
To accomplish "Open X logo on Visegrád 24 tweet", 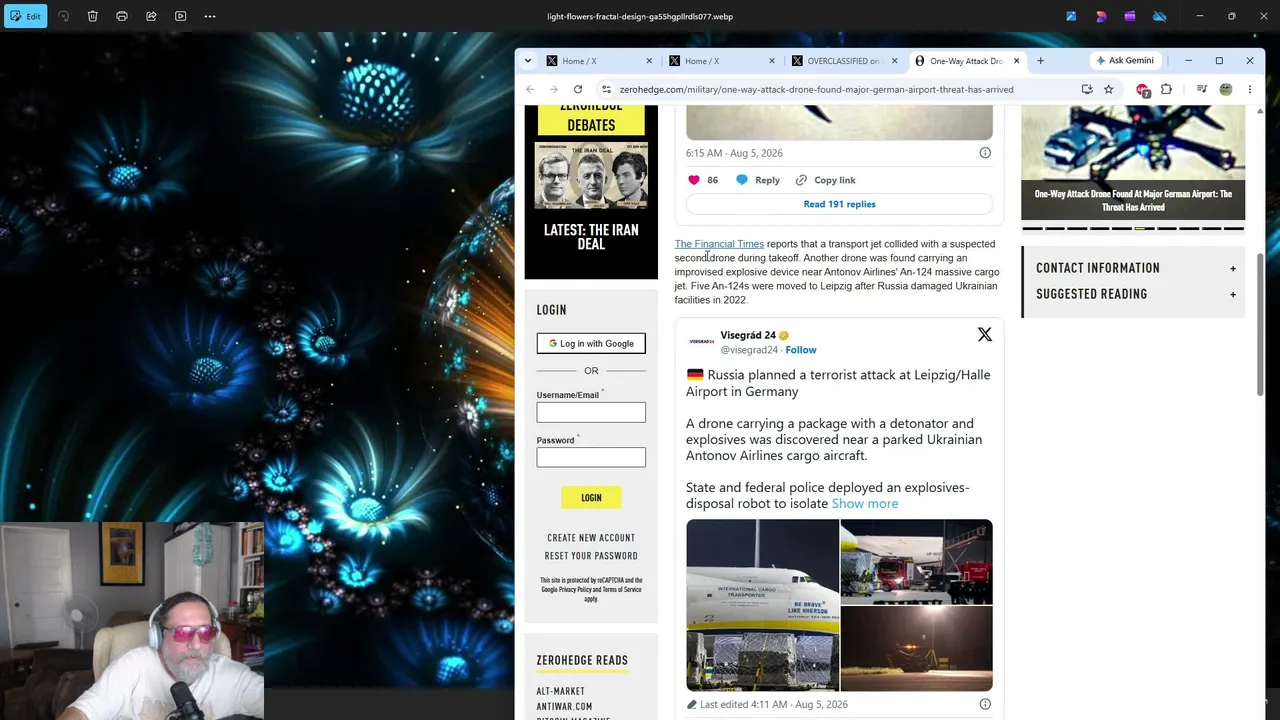I will (985, 335).
